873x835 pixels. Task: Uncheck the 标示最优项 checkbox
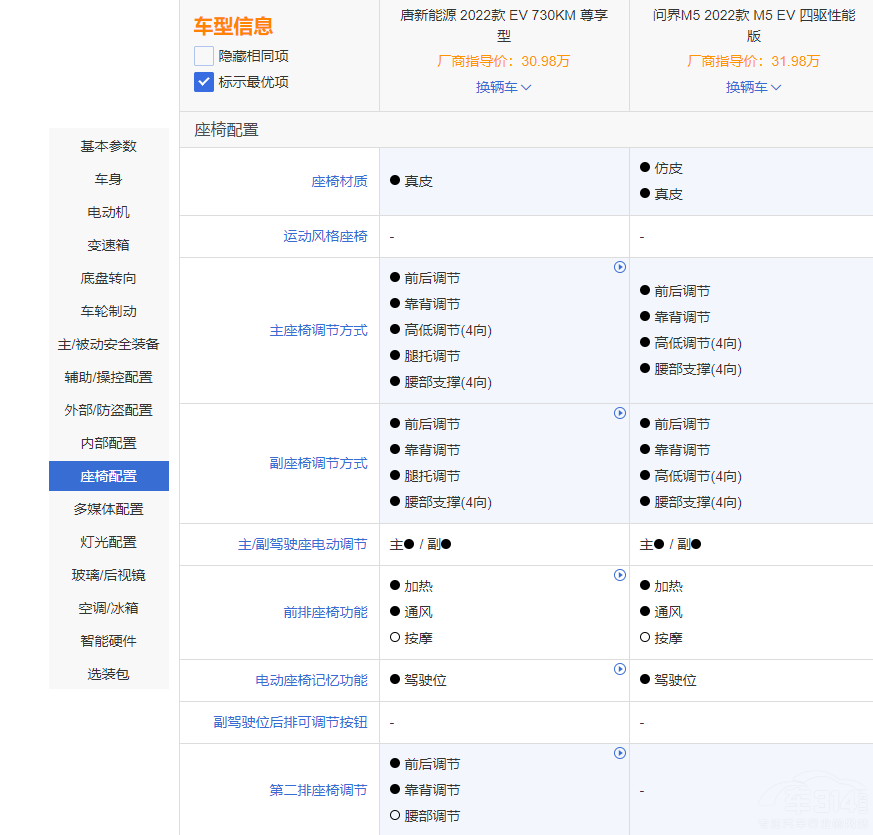click(204, 82)
